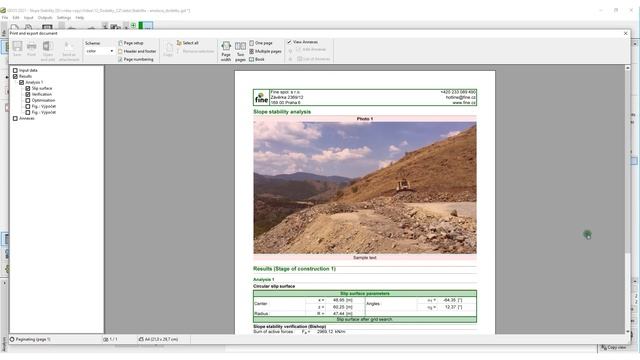Click the fine logo in page header
The height and width of the screenshot is (360, 640).
click(x=261, y=98)
